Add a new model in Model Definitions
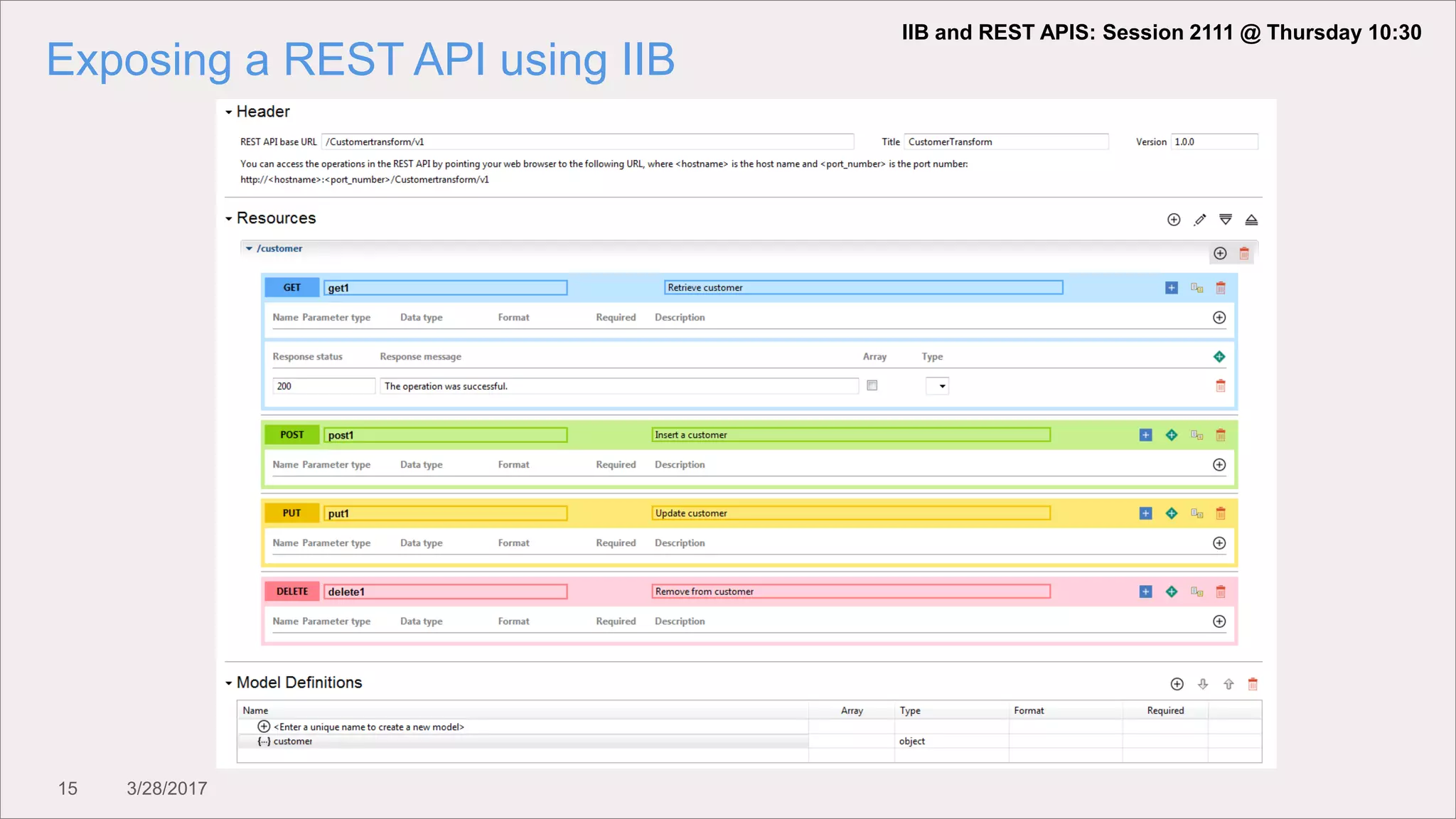This screenshot has width=1456, height=819. pos(1177,684)
